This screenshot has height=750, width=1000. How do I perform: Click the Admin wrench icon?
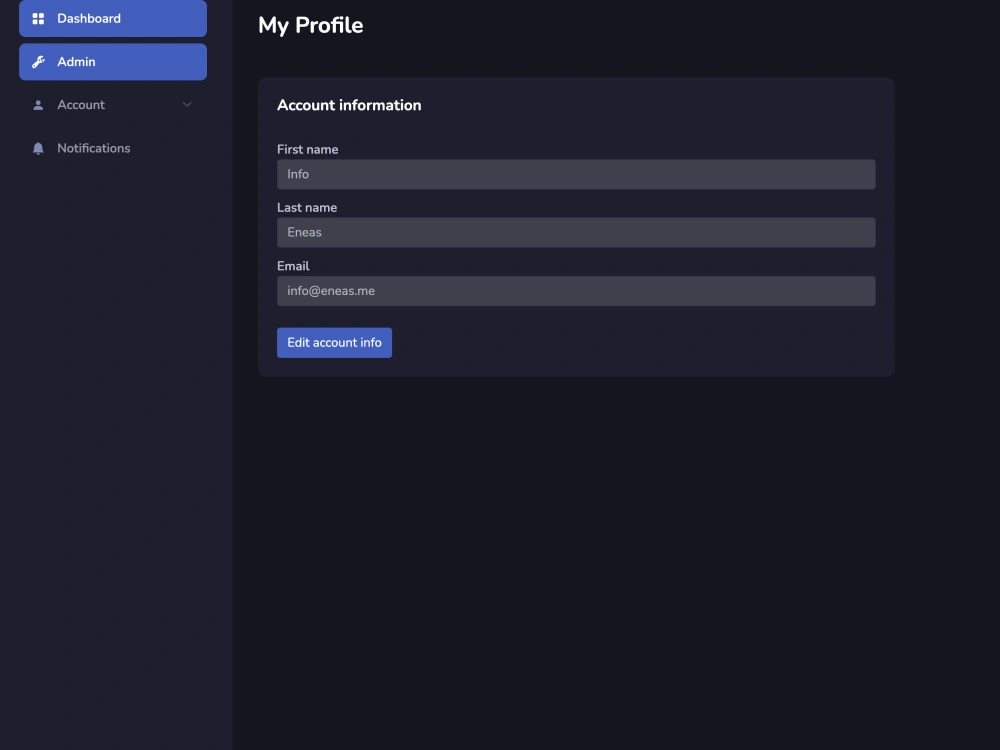[x=38, y=62]
